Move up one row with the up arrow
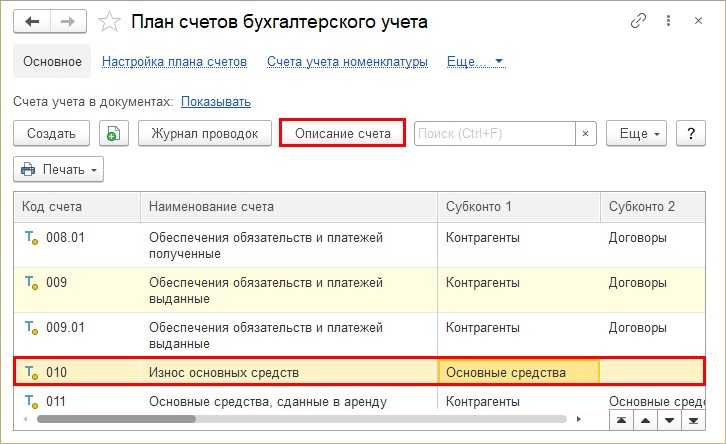Screen dimensions: 726x444 [645, 420]
